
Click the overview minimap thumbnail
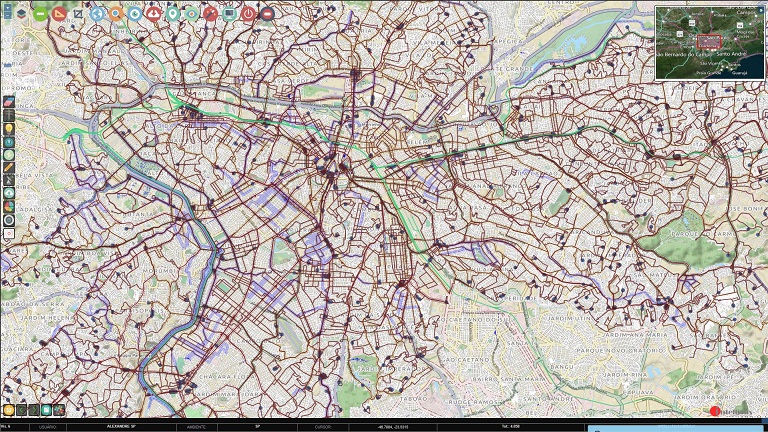709,42
